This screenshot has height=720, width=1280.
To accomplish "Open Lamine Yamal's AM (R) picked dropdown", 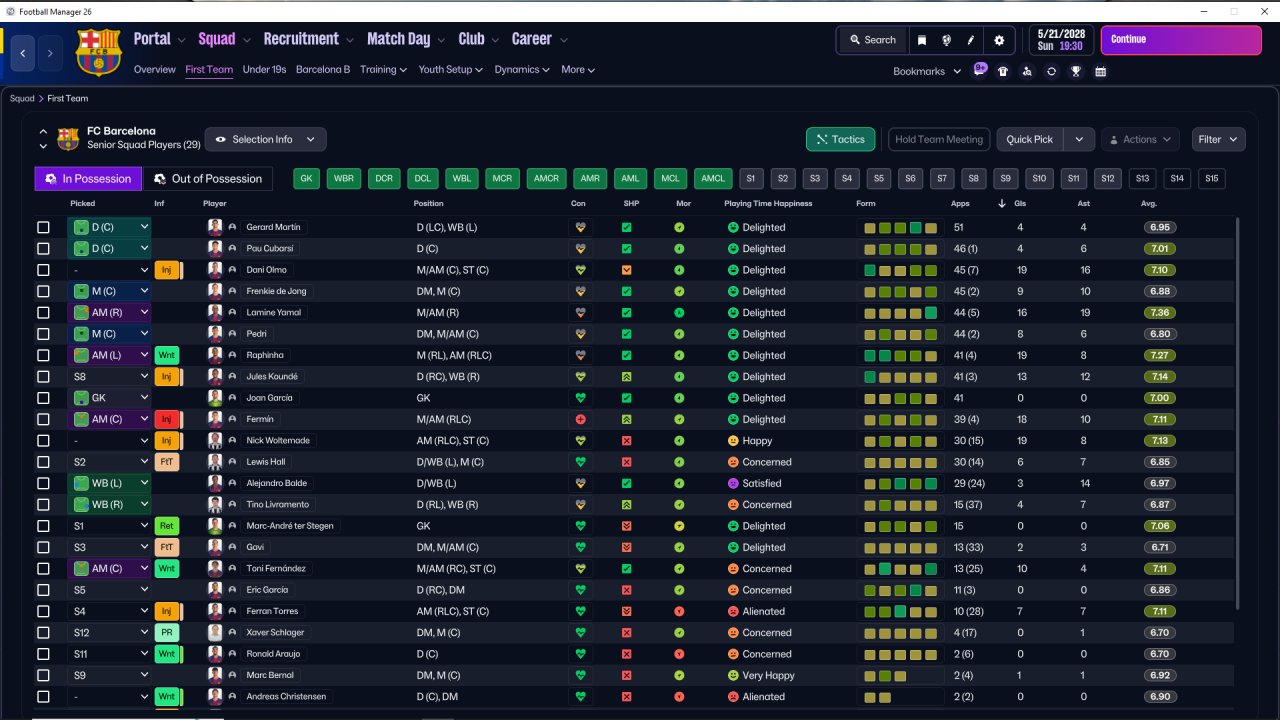I will (x=109, y=312).
